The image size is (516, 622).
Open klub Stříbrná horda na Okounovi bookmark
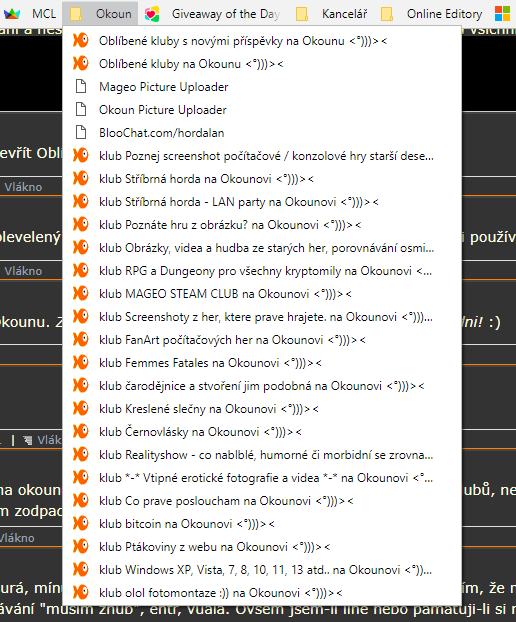point(262,179)
